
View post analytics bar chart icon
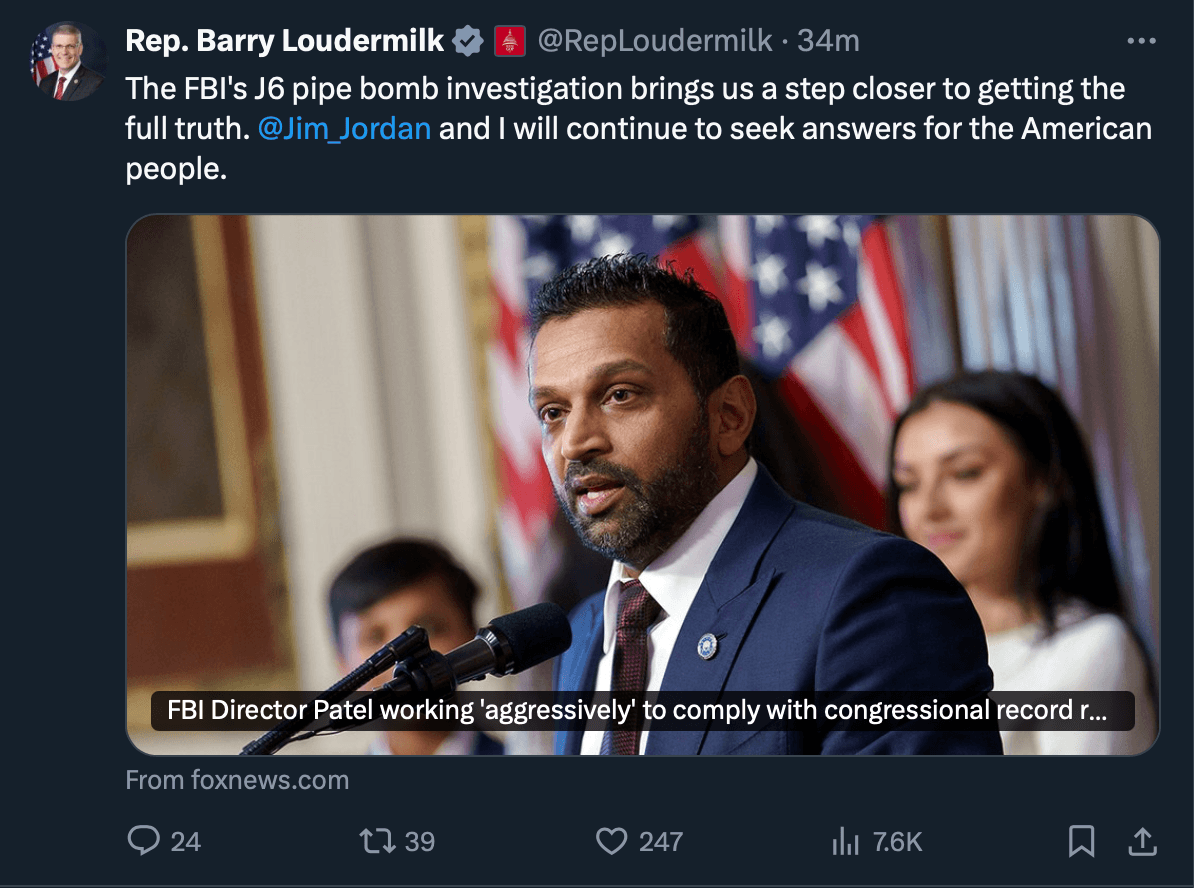pyautogui.click(x=846, y=841)
